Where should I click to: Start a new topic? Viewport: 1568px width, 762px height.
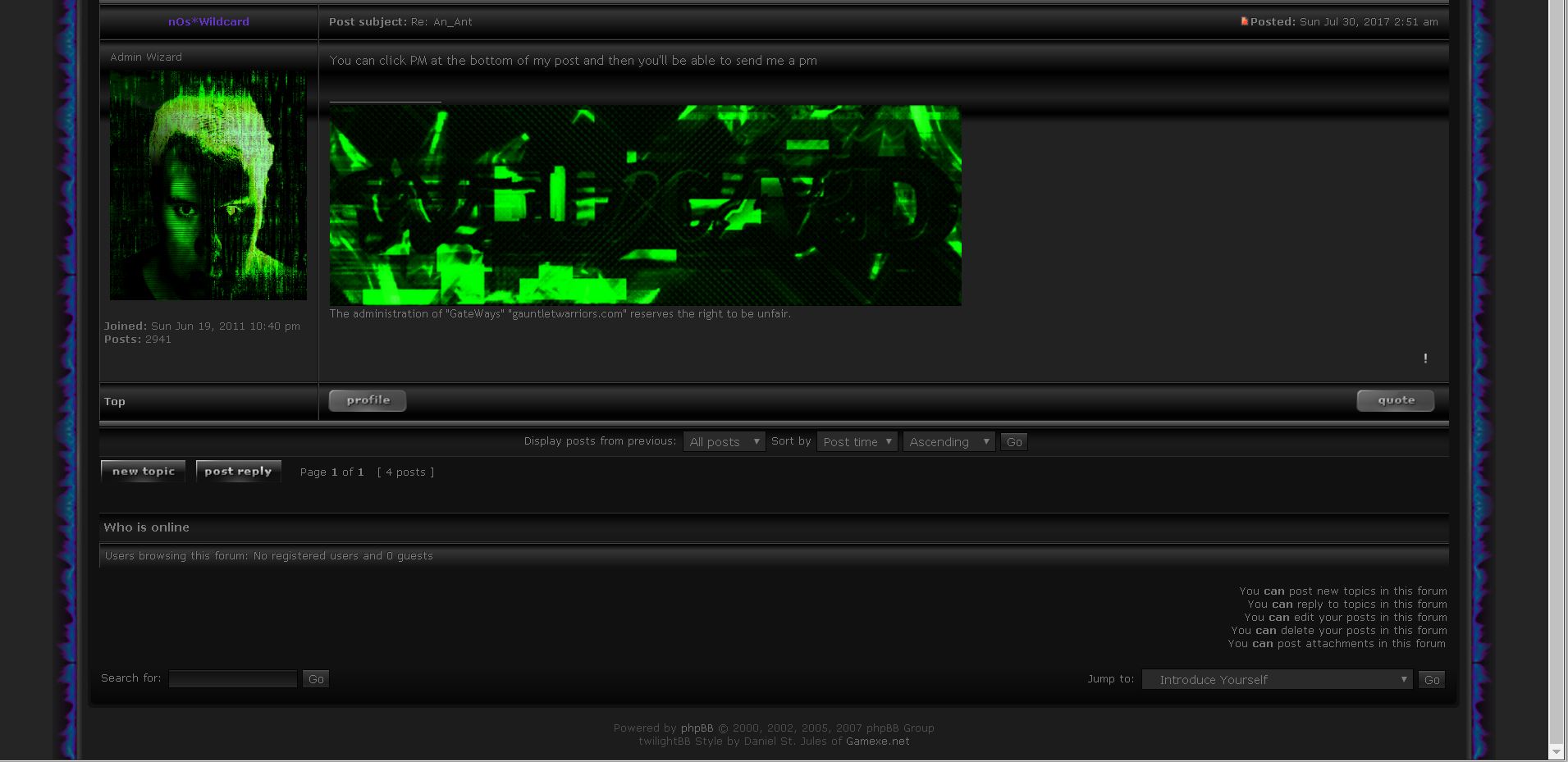144,472
